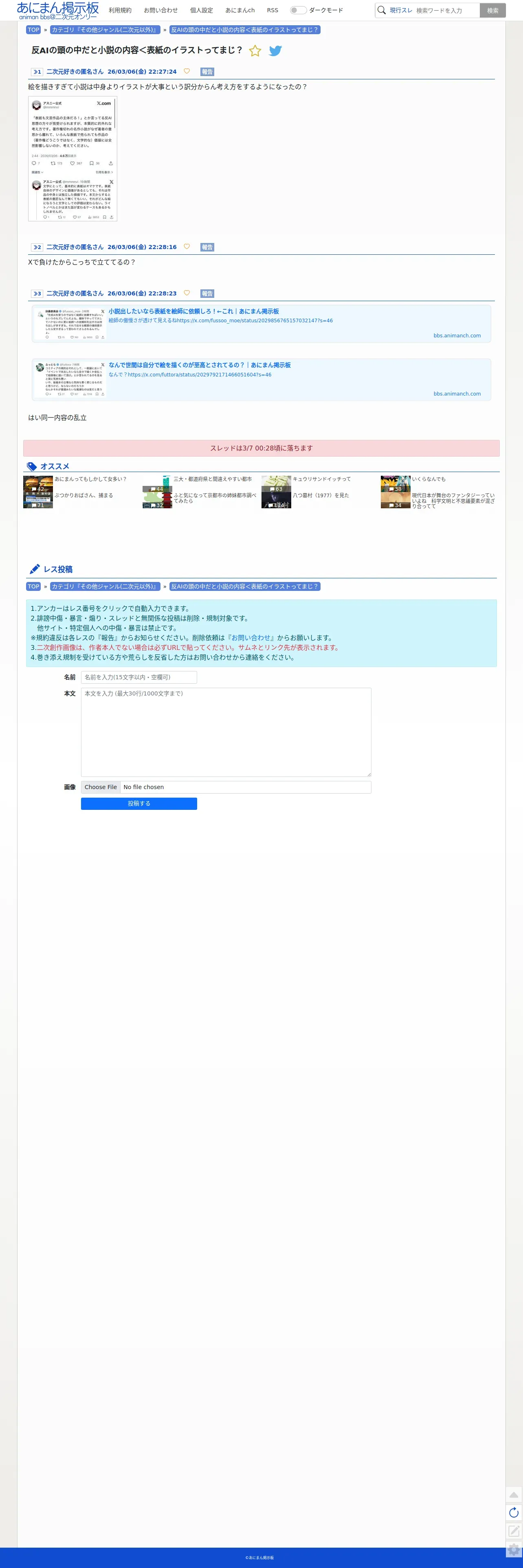Click the post text Xで負けたからこっちで立ててるの？
Screen dimensions: 523x1568
[82, 262]
